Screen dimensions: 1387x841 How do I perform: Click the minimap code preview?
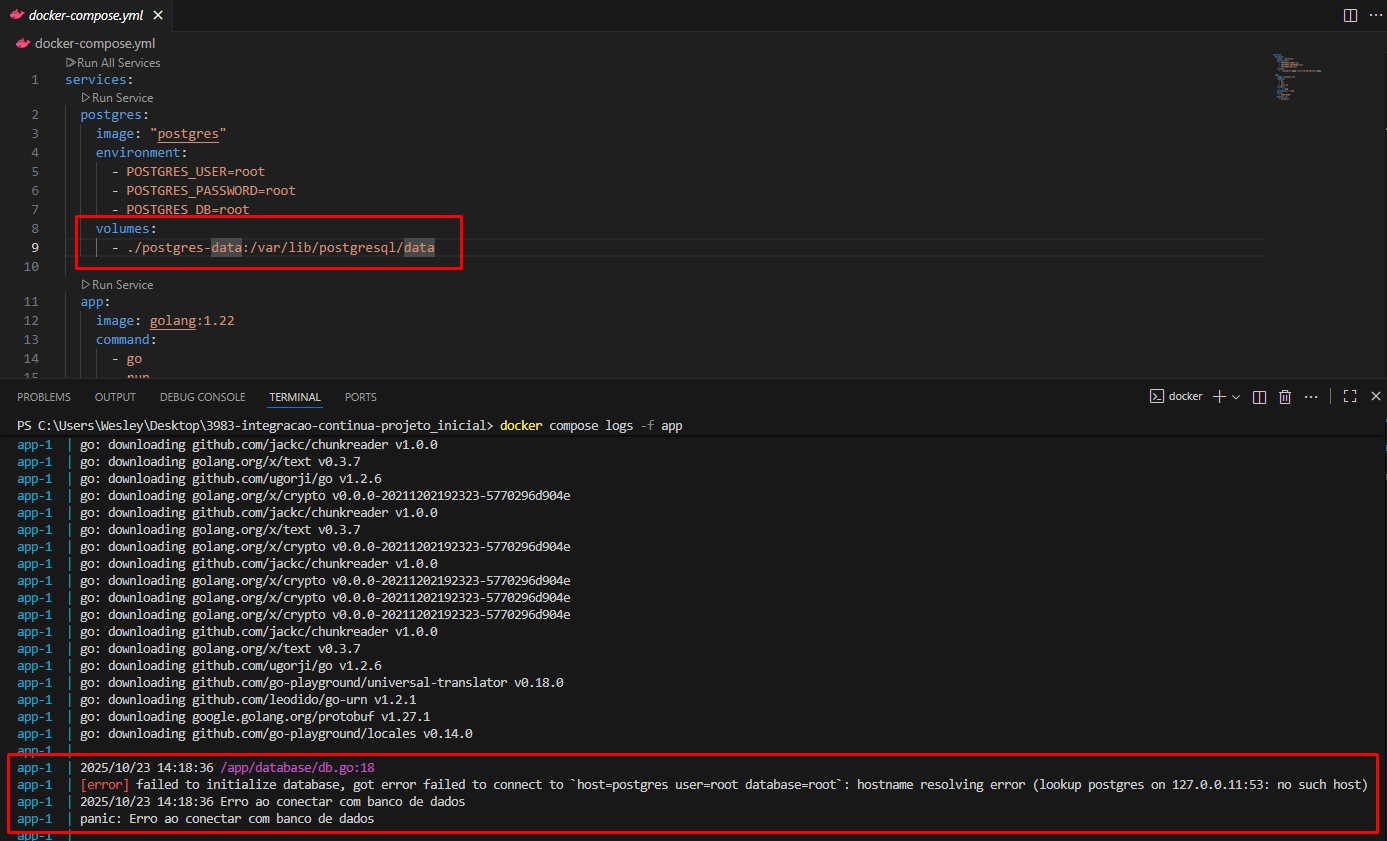(x=1297, y=78)
